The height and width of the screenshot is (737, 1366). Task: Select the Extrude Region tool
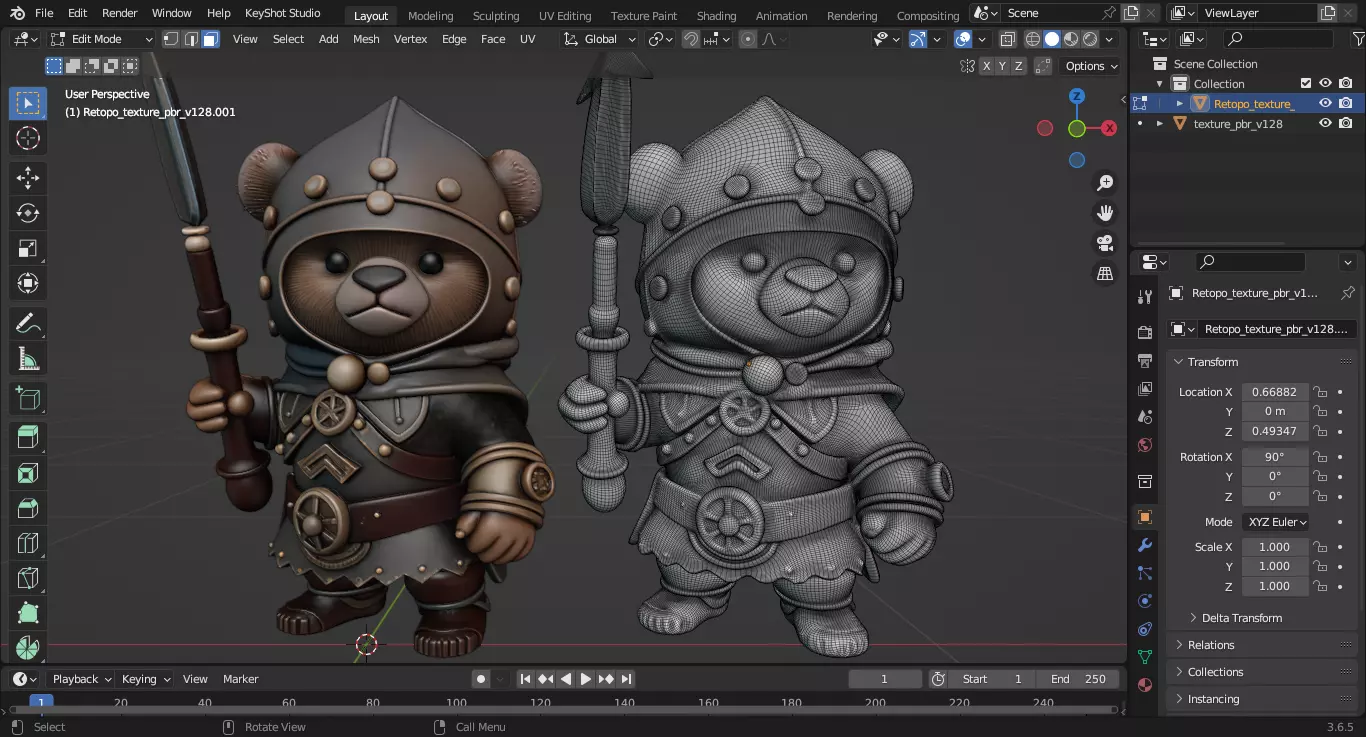28,438
